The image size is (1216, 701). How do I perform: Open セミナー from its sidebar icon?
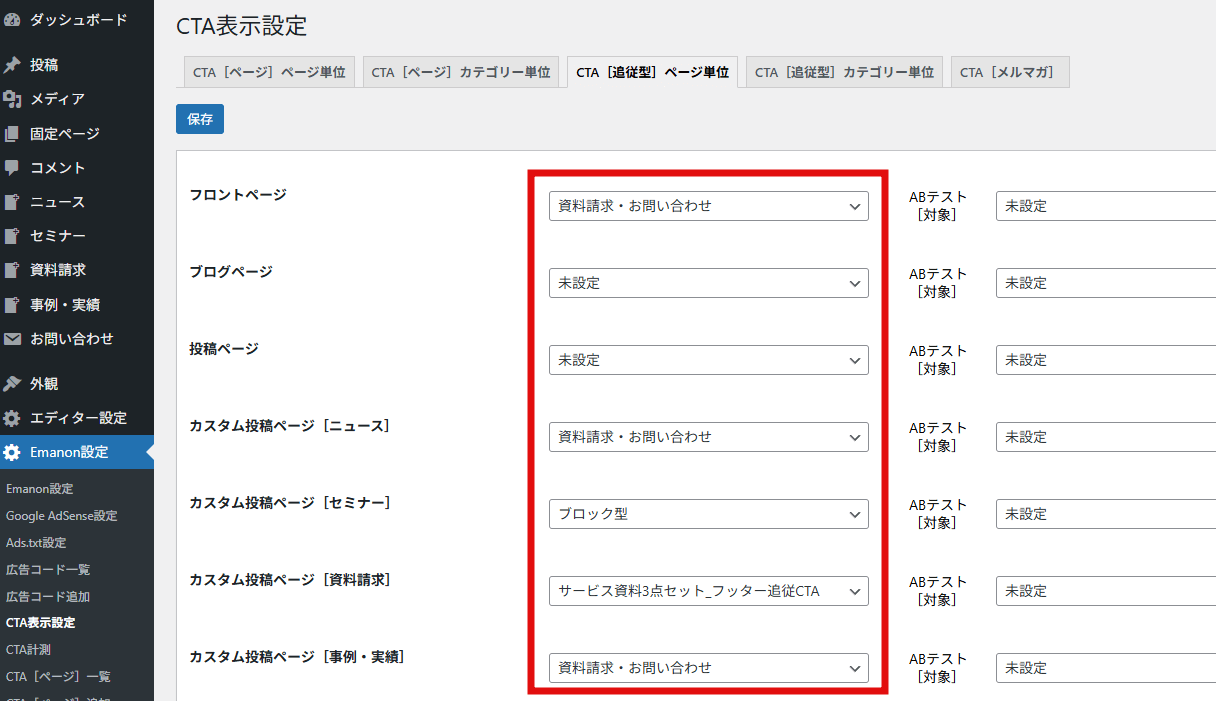(x=15, y=235)
